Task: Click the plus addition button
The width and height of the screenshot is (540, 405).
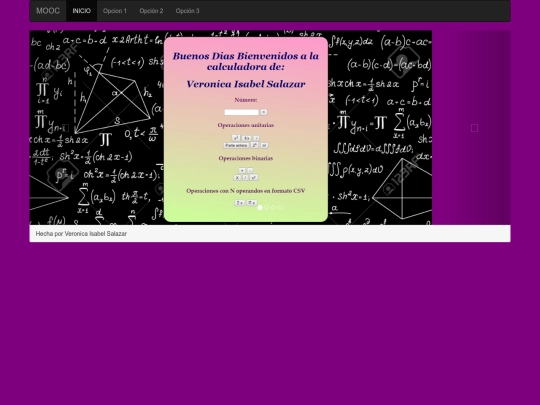Action: pos(242,171)
